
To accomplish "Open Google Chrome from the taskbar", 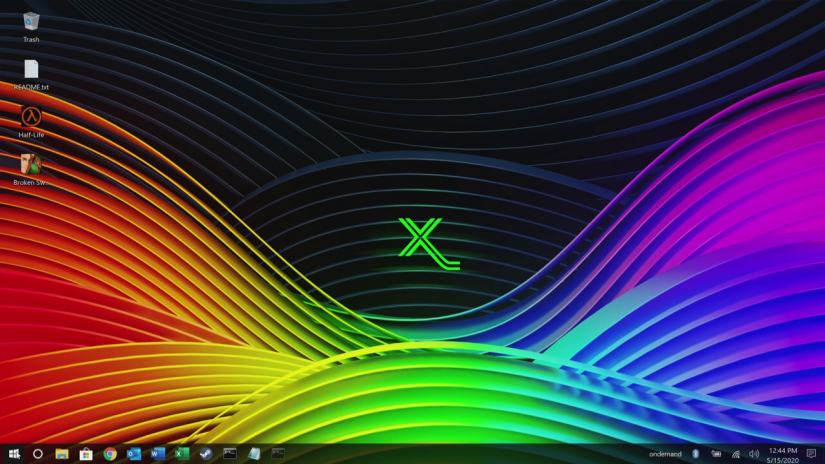I will coord(110,453).
